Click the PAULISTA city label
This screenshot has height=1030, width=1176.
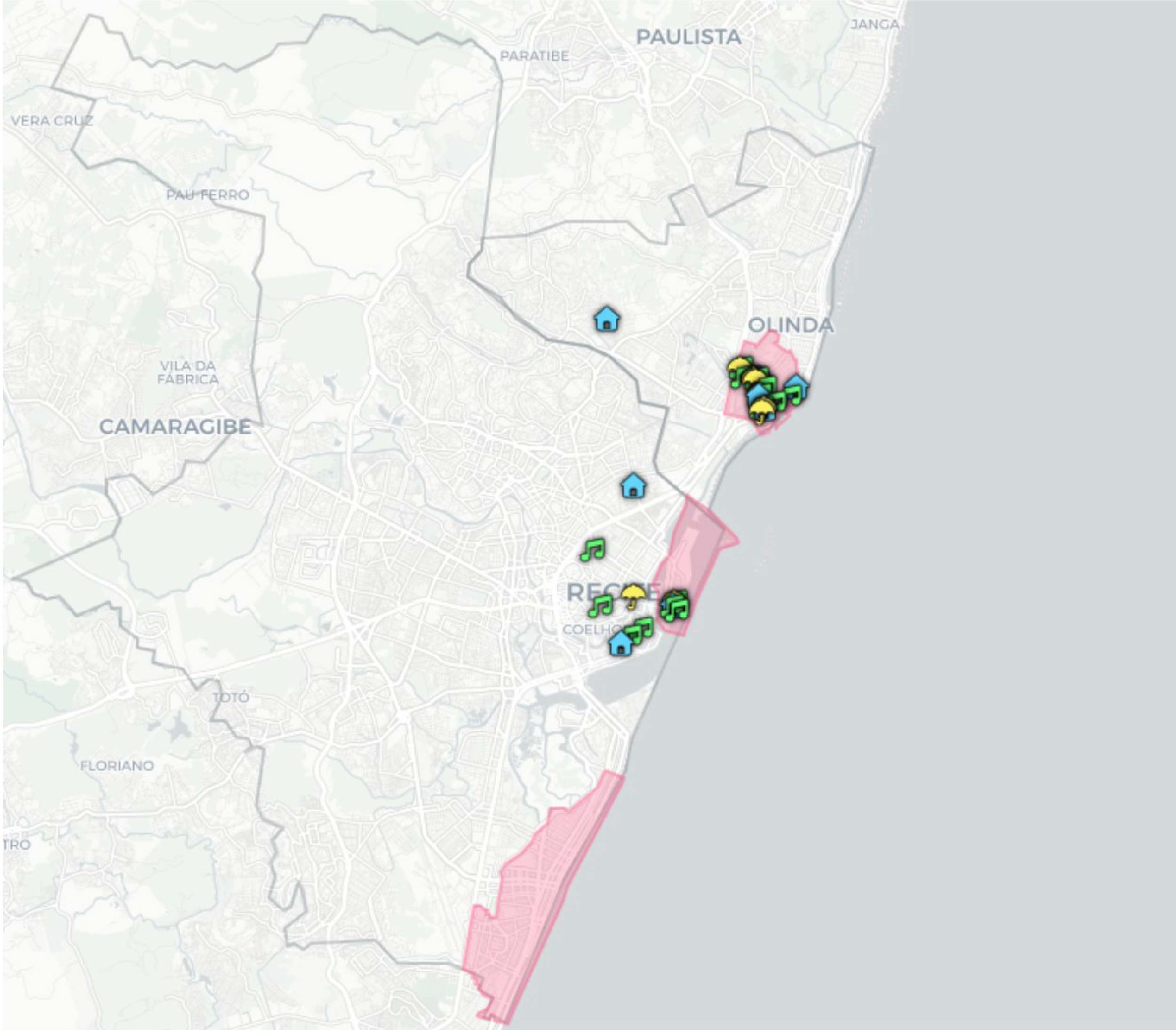[688, 37]
